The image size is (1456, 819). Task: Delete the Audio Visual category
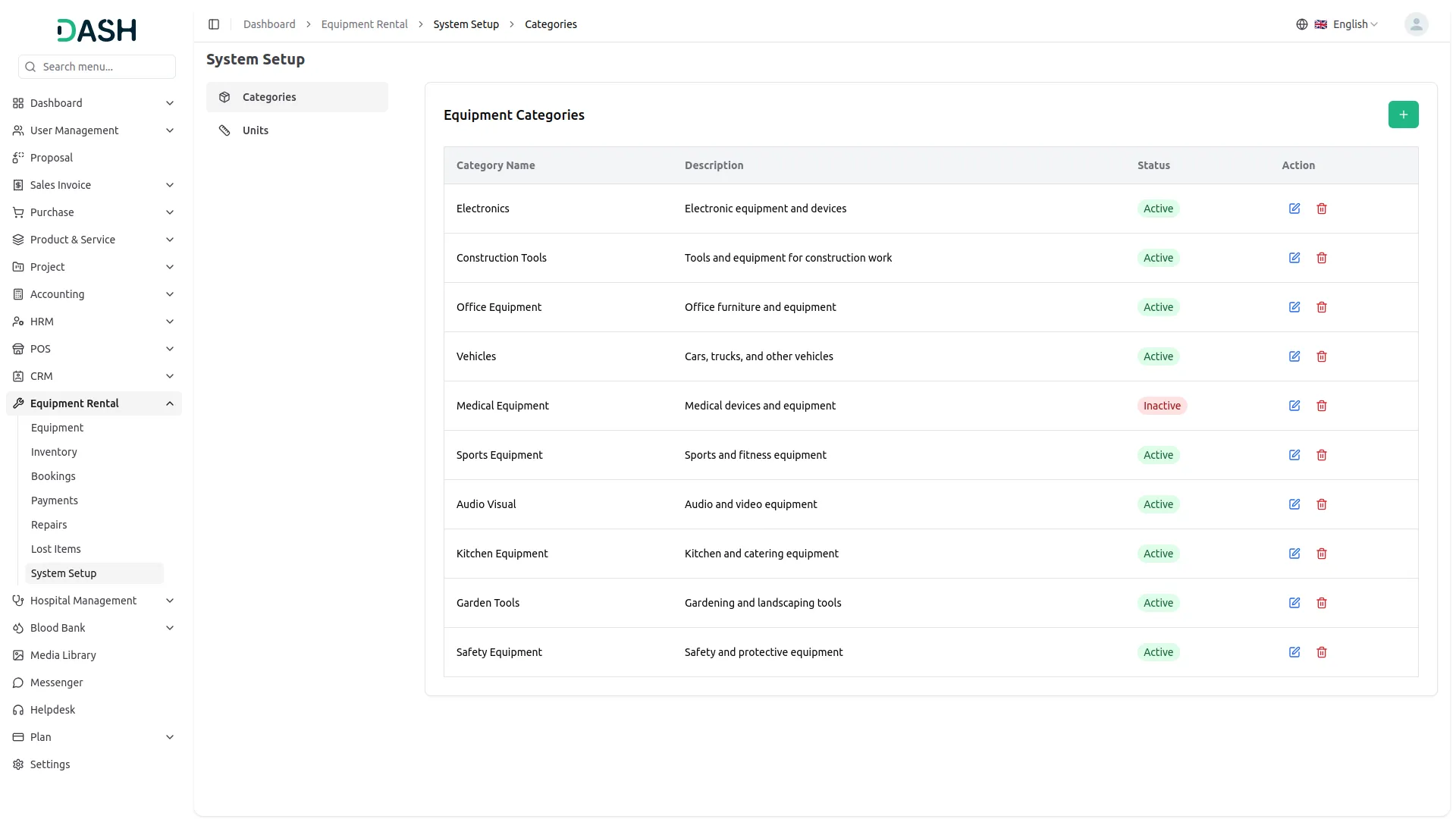1322,504
